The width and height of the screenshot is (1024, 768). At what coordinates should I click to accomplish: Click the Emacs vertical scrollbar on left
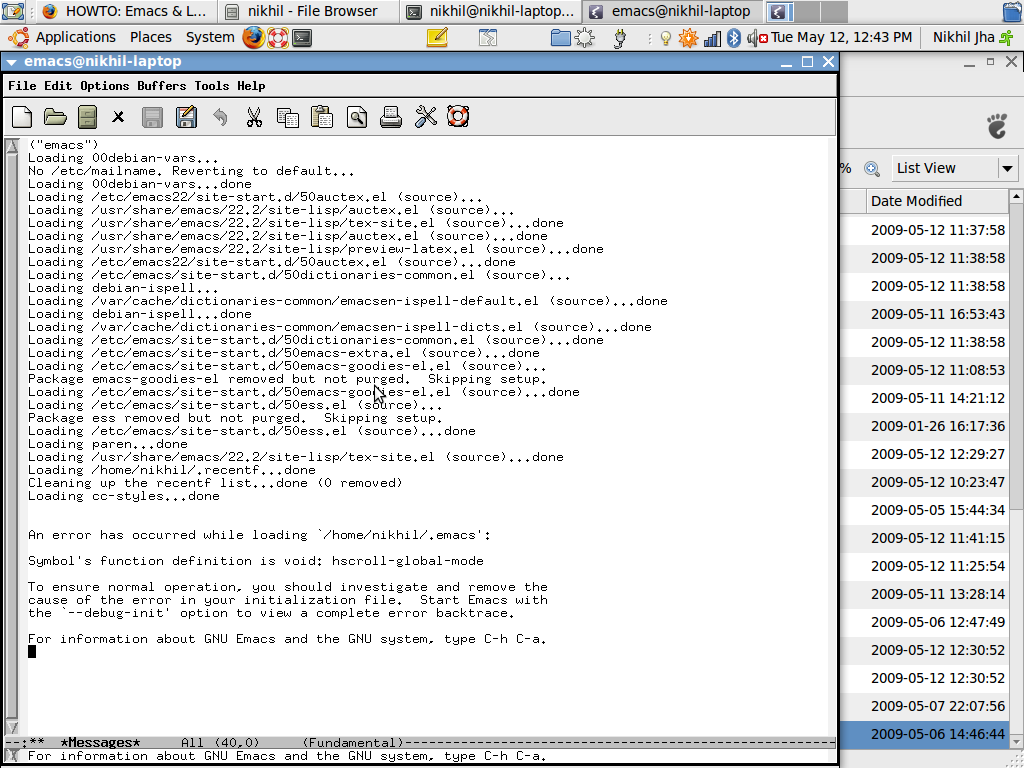[x=12, y=430]
